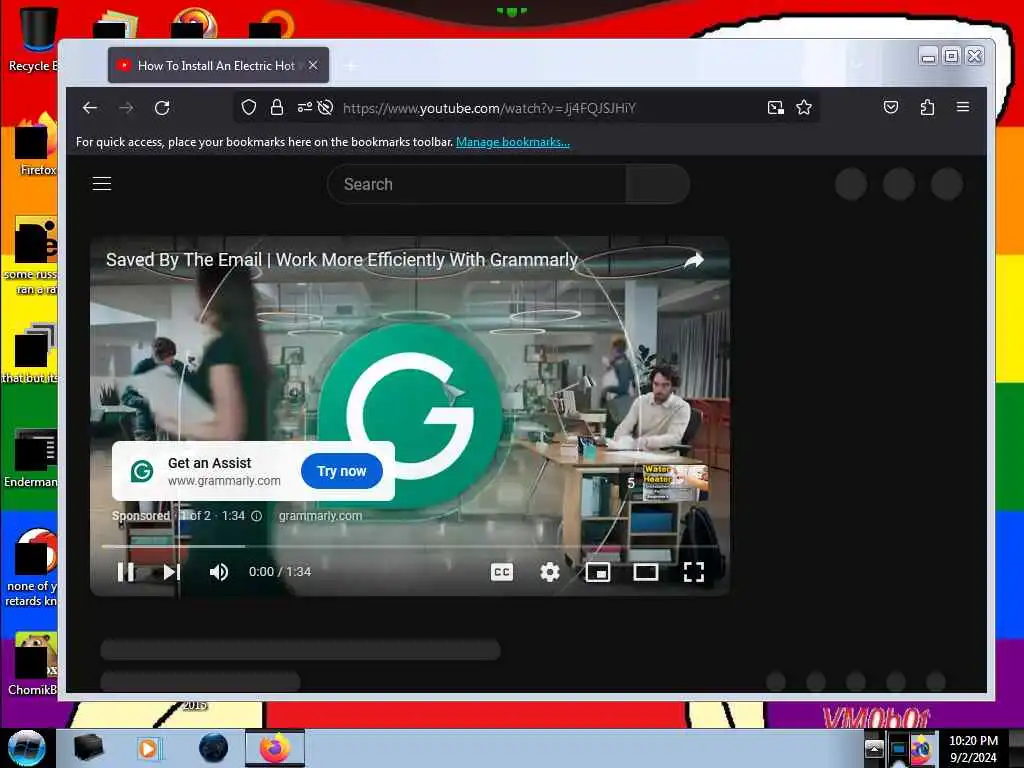Image resolution: width=1024 pixels, height=768 pixels.
Task: Toggle theater mode on the player
Action: (645, 572)
